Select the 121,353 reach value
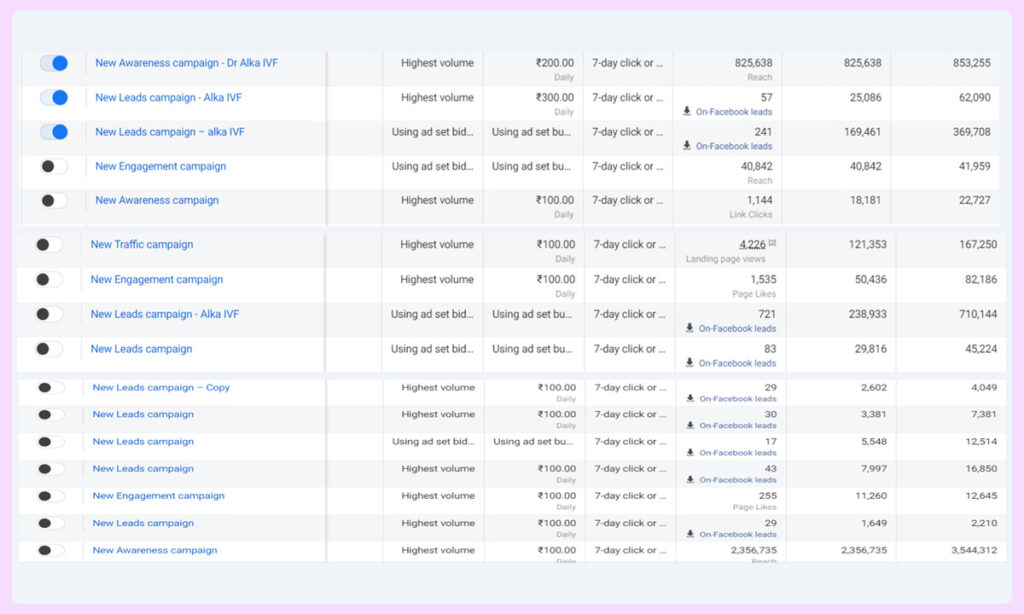Viewport: 1024px width, 614px height. (x=868, y=244)
